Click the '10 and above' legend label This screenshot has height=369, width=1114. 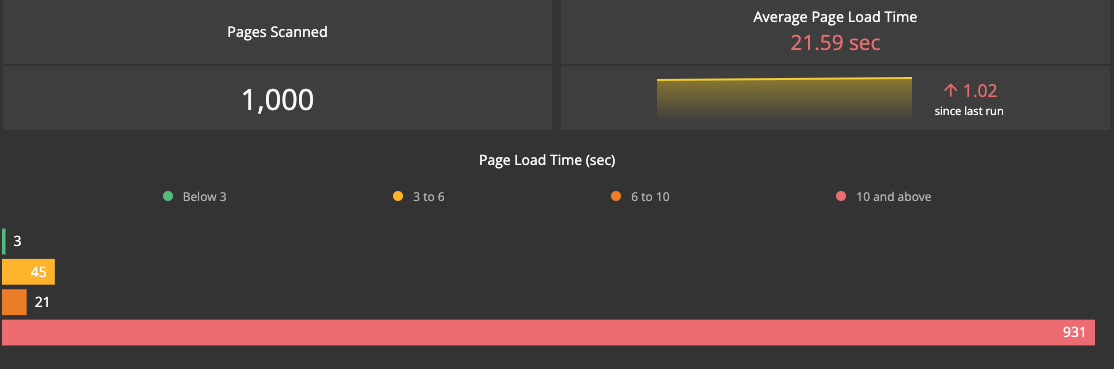coord(894,197)
